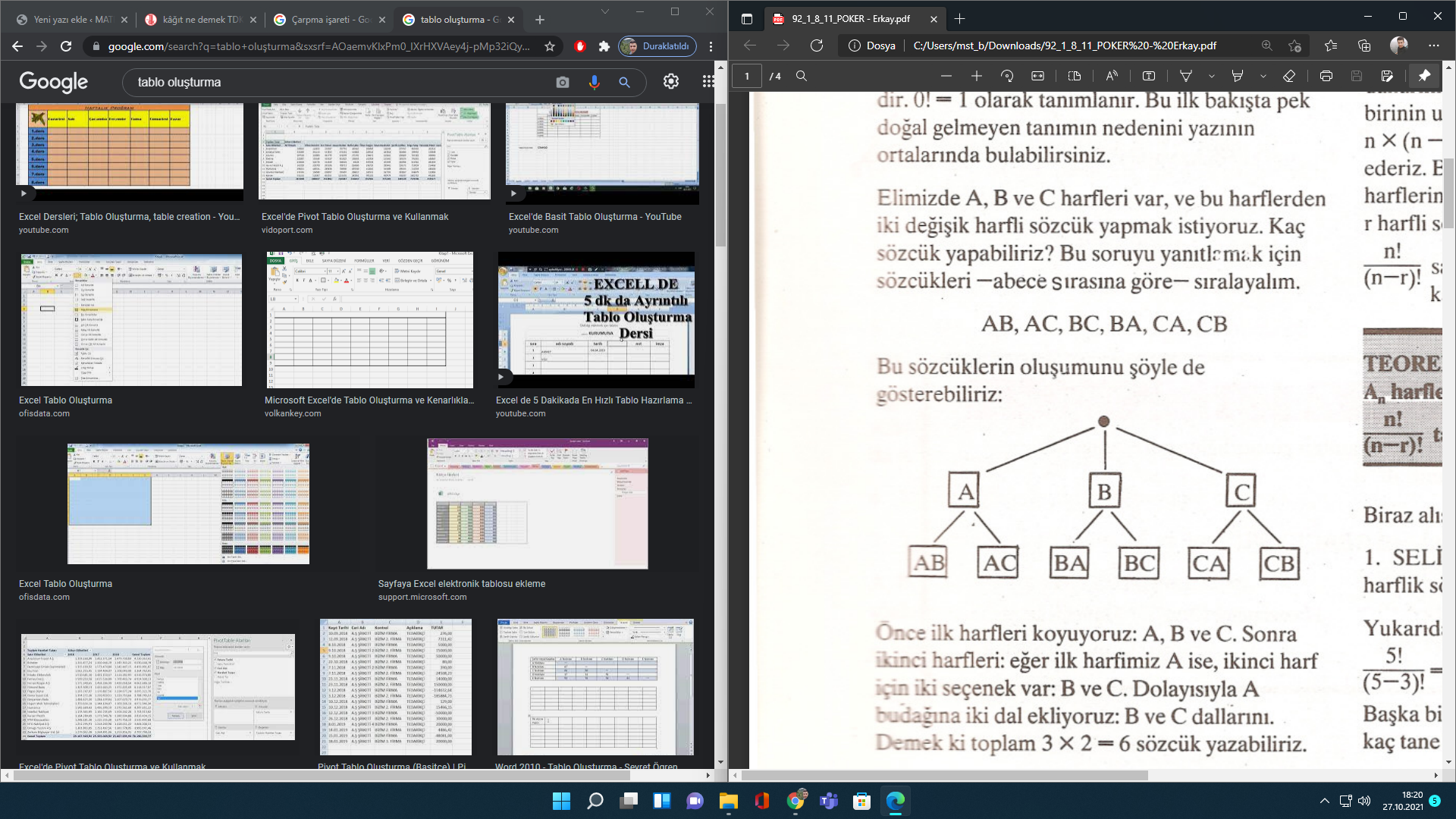Open Edge Favorites list
The image size is (1456, 819).
[1330, 45]
